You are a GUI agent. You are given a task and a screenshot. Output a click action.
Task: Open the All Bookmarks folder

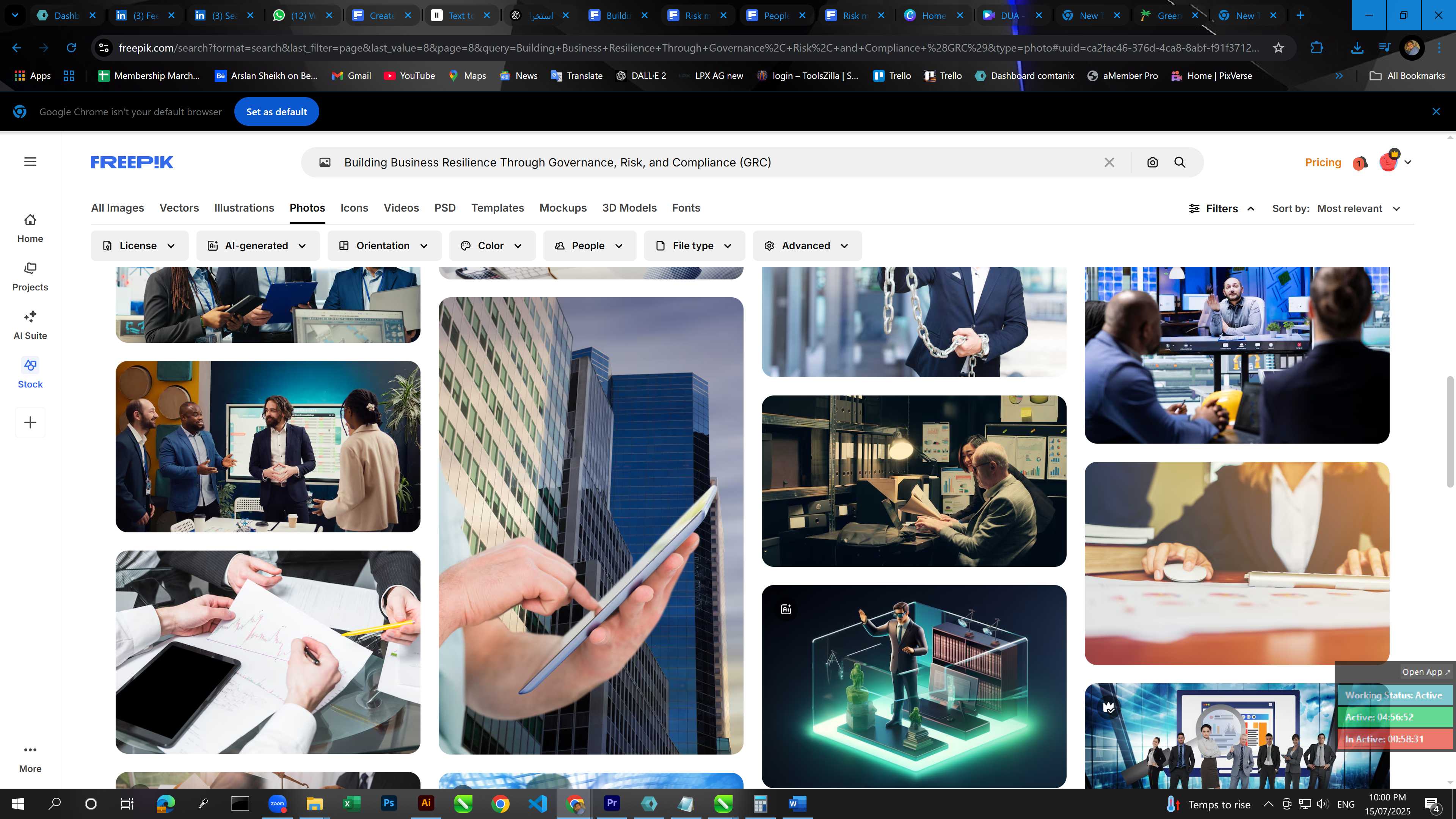tap(1407, 76)
